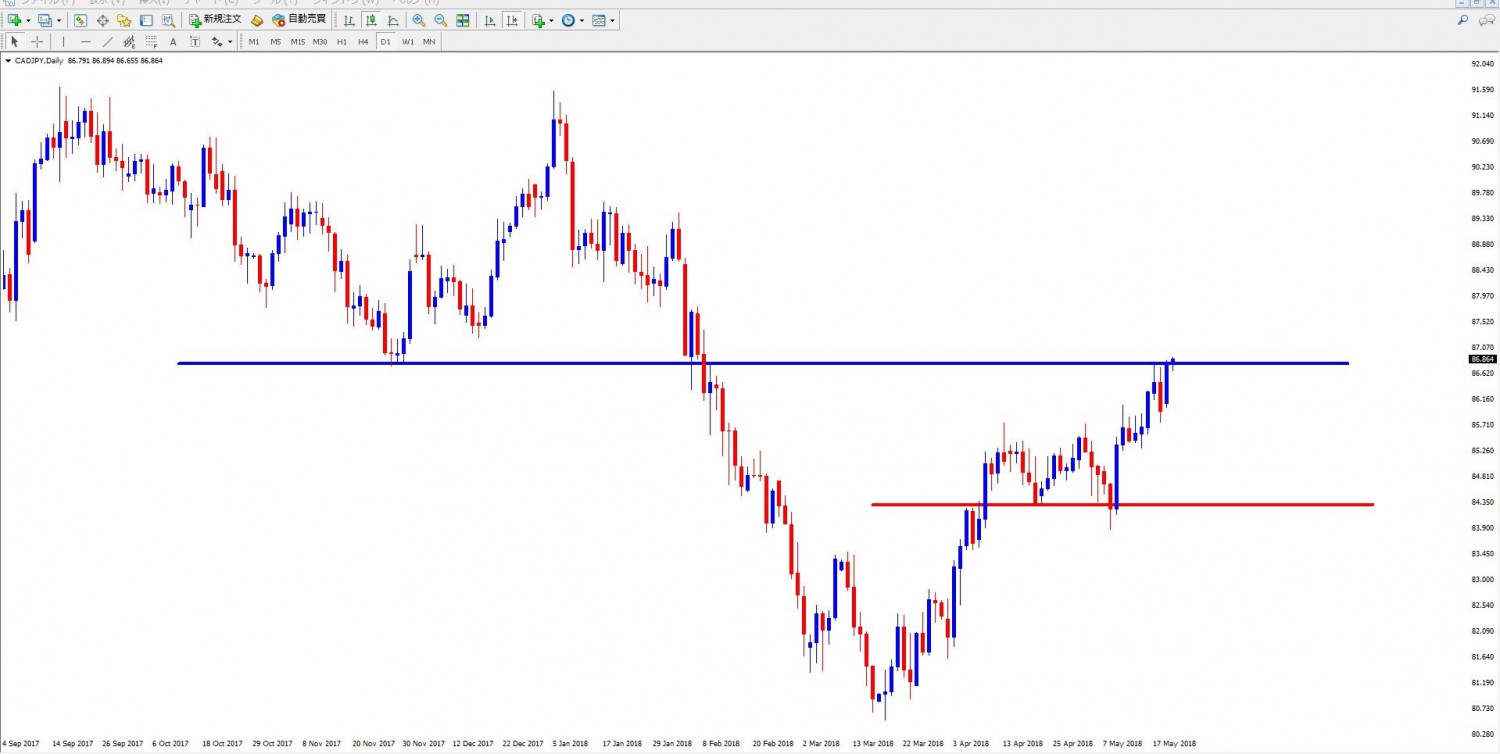The image size is (1500, 754).
Task: Click the 4 Sep 2017 date label
Action: 20,743
